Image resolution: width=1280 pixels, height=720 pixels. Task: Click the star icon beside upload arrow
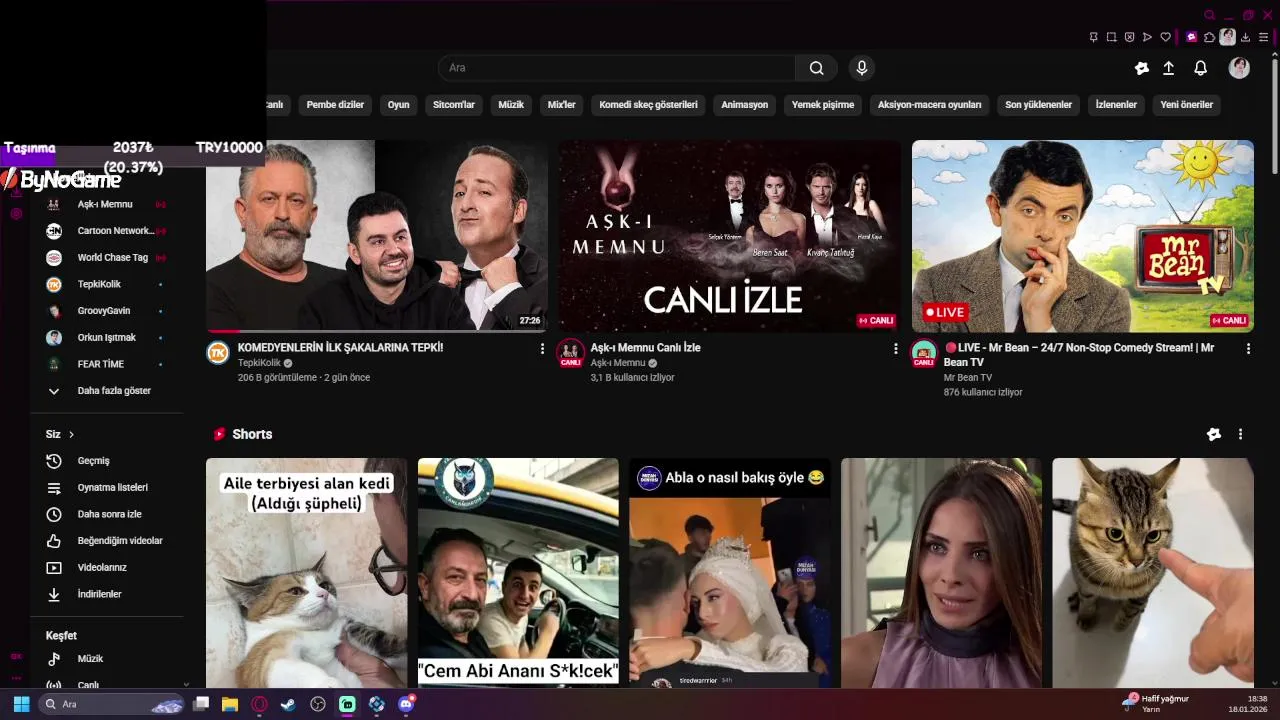[1141, 68]
